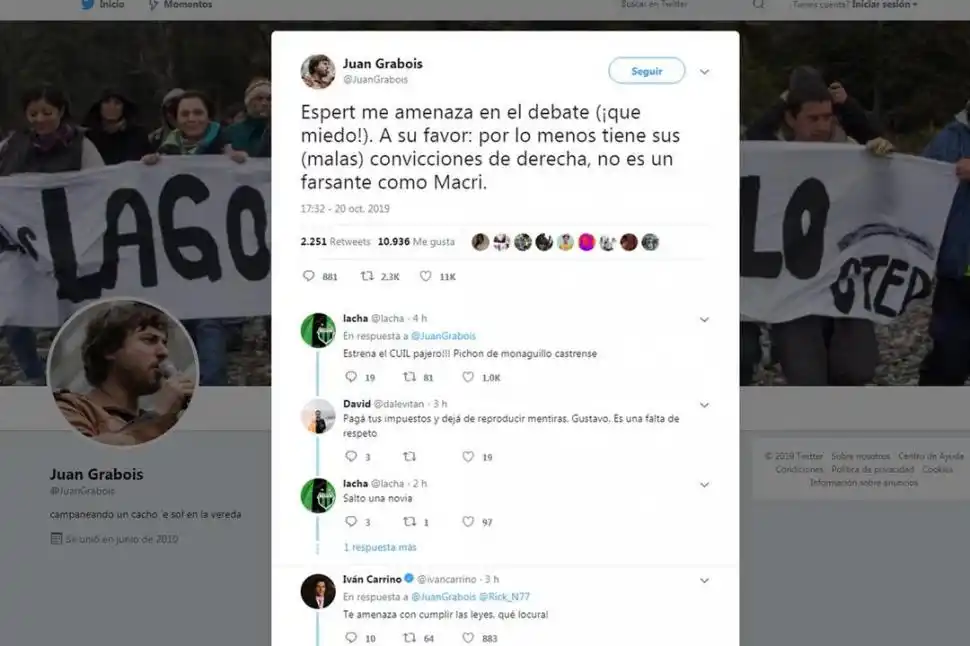The image size is (970, 646).
Task: Open Juan Grabois's avatar in the tweet header
Action: 318,71
